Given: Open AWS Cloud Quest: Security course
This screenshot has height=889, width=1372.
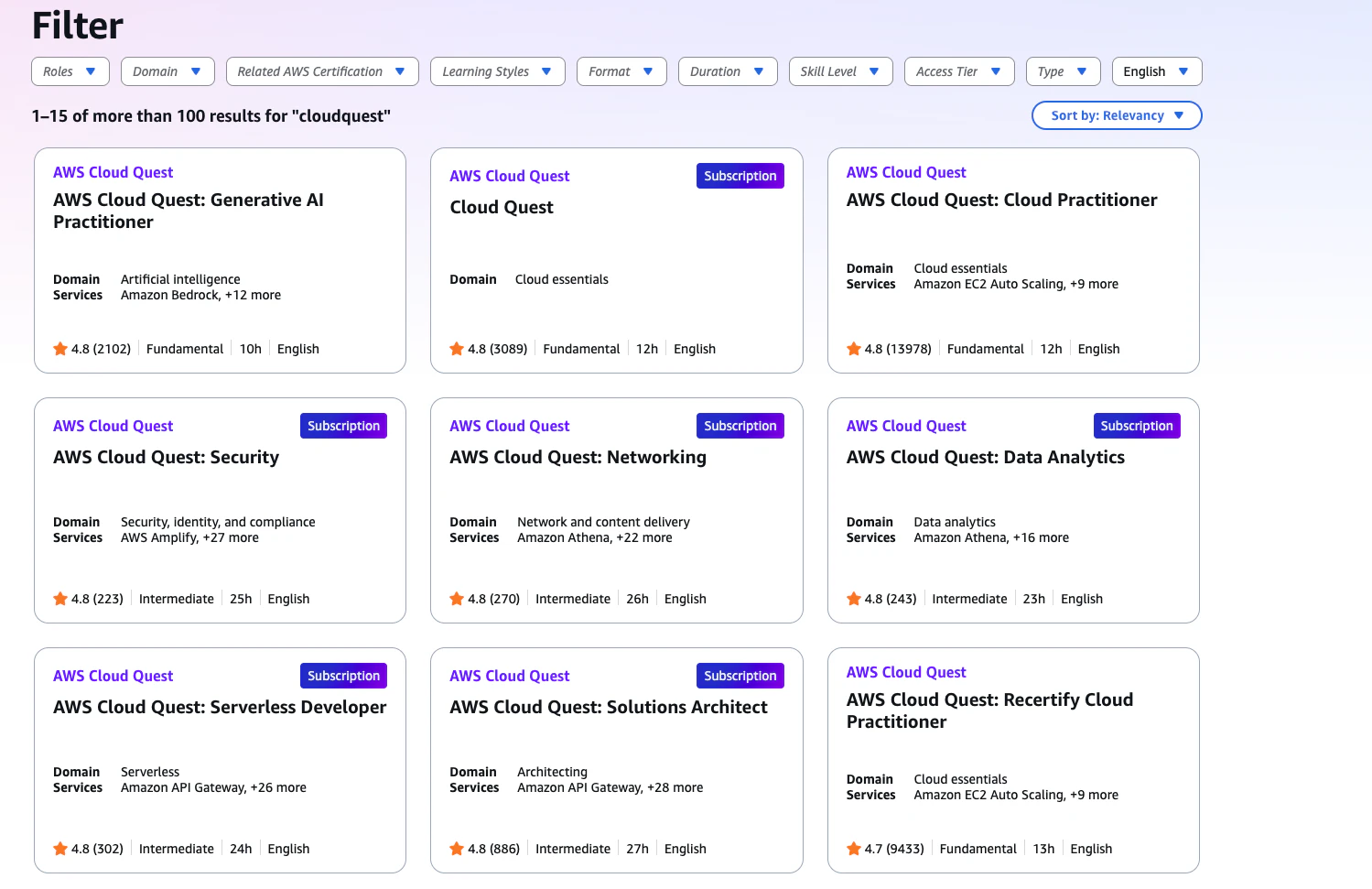Looking at the screenshot, I should click(x=166, y=457).
